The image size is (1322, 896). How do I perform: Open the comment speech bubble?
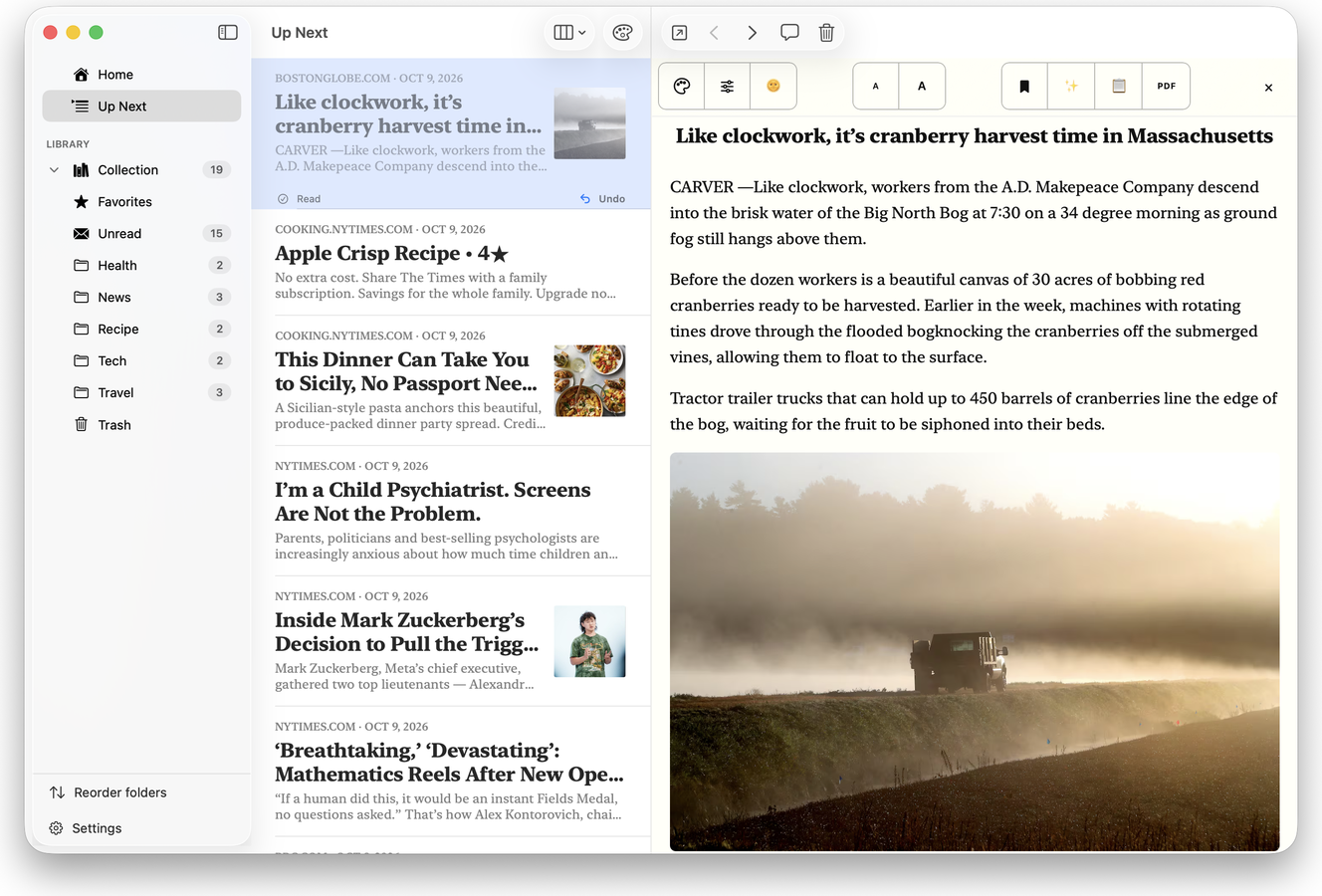(789, 33)
